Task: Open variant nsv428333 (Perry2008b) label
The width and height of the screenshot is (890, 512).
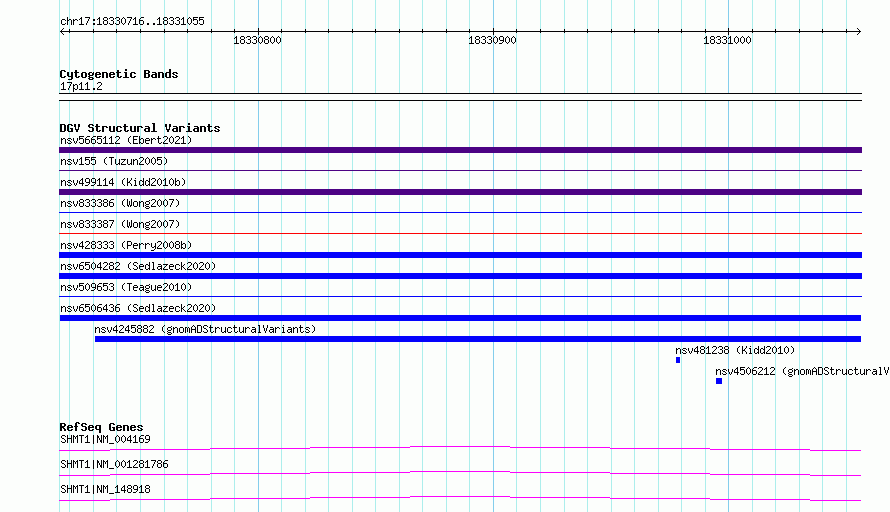Action: coord(126,245)
